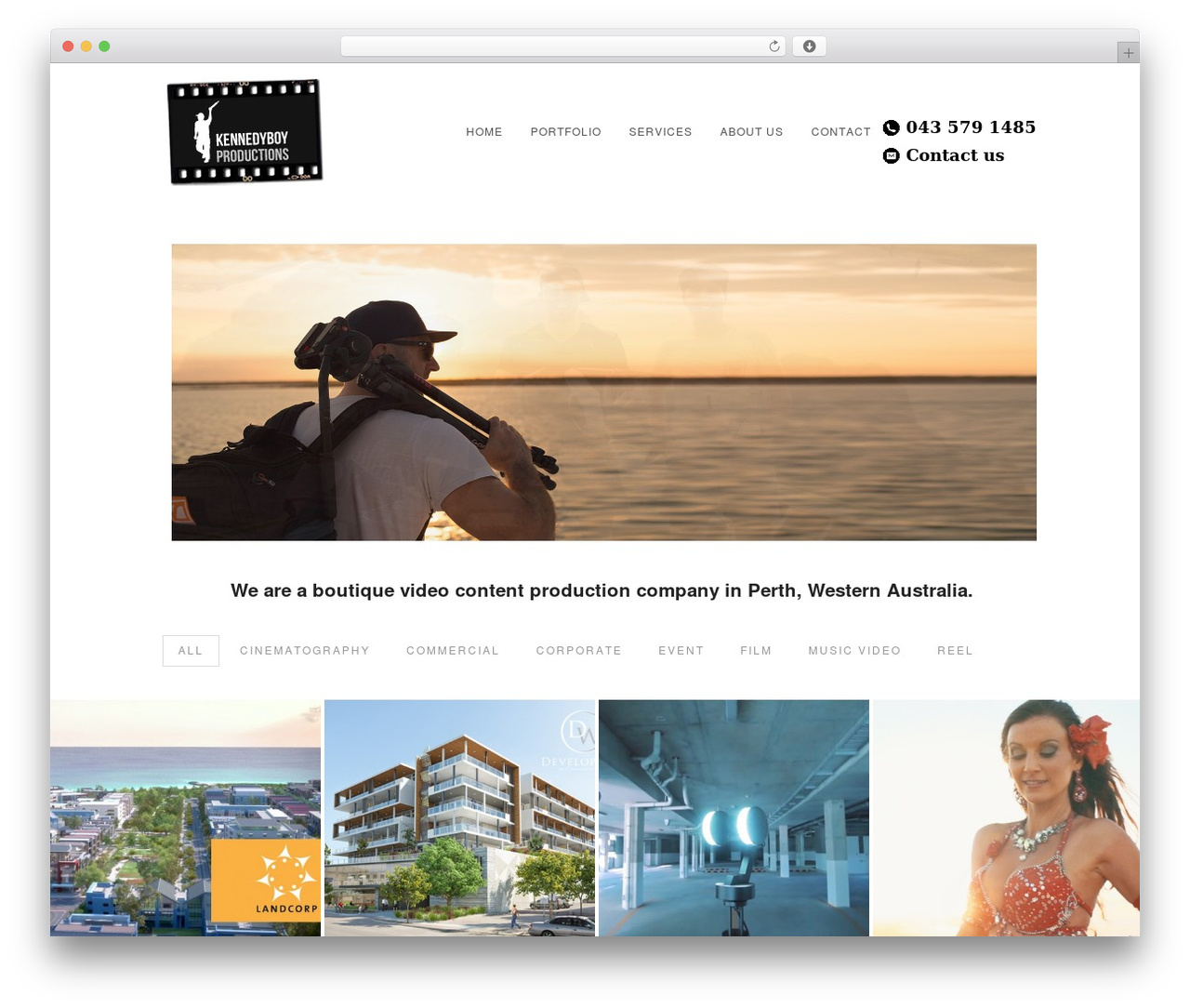Click the boutique video production company headline

[602, 590]
